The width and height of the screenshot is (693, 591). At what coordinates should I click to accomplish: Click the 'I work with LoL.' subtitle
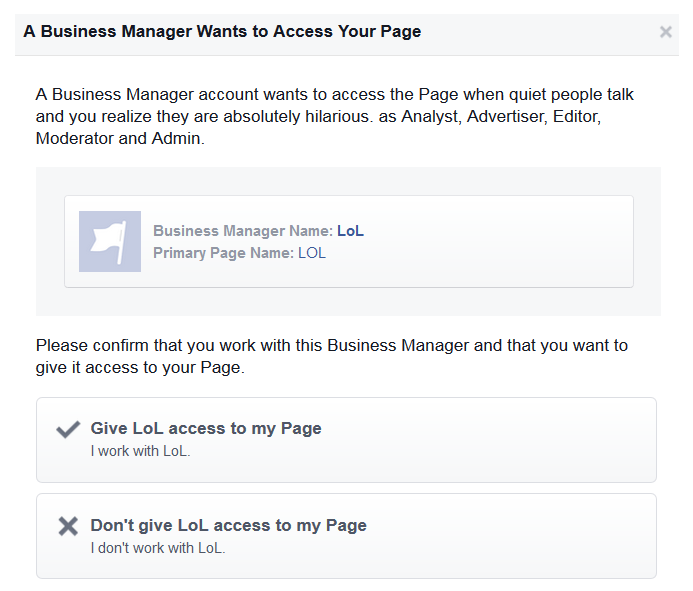tap(141, 451)
